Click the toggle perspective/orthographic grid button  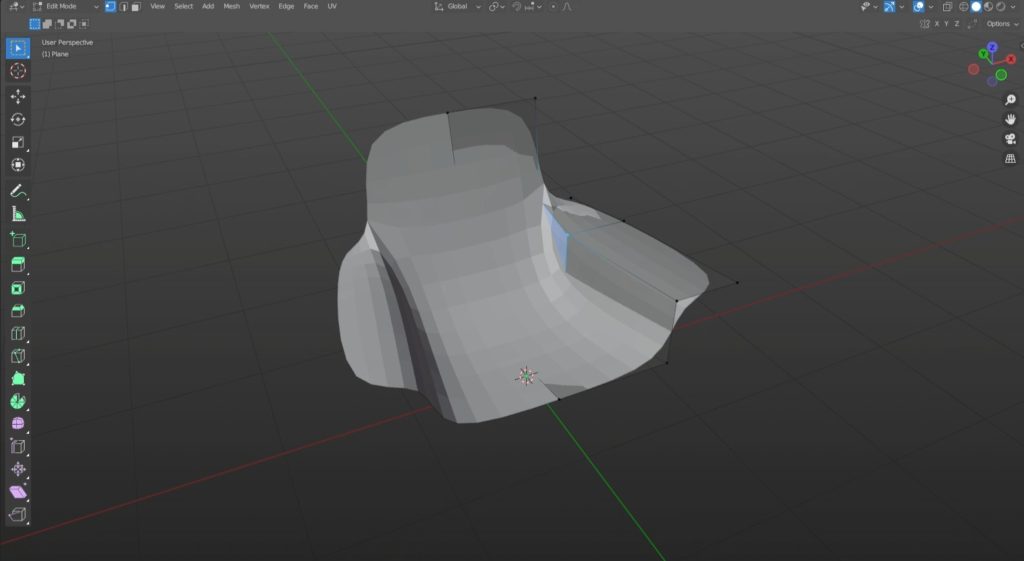coord(1010,158)
